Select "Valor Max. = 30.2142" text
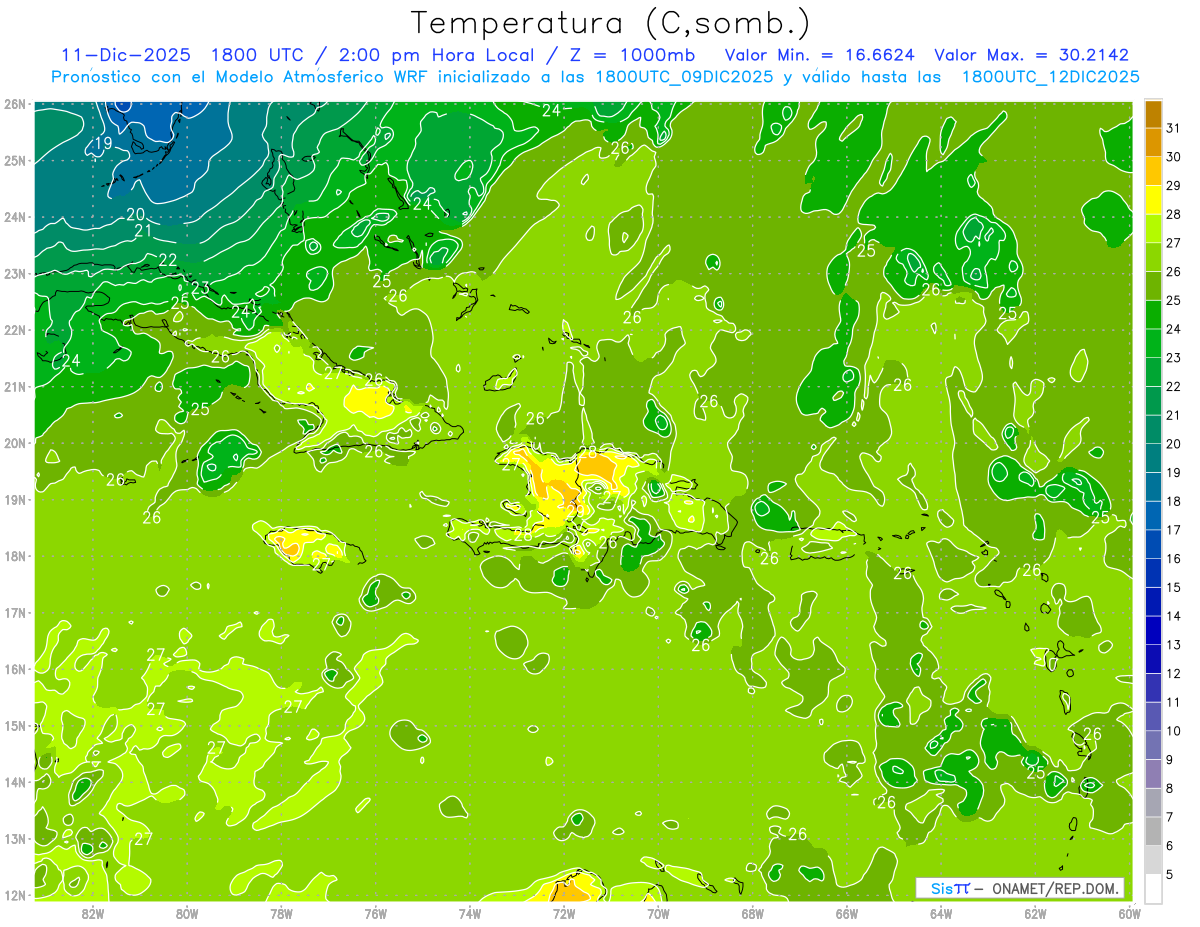The height and width of the screenshot is (927, 1200). 1031,55
